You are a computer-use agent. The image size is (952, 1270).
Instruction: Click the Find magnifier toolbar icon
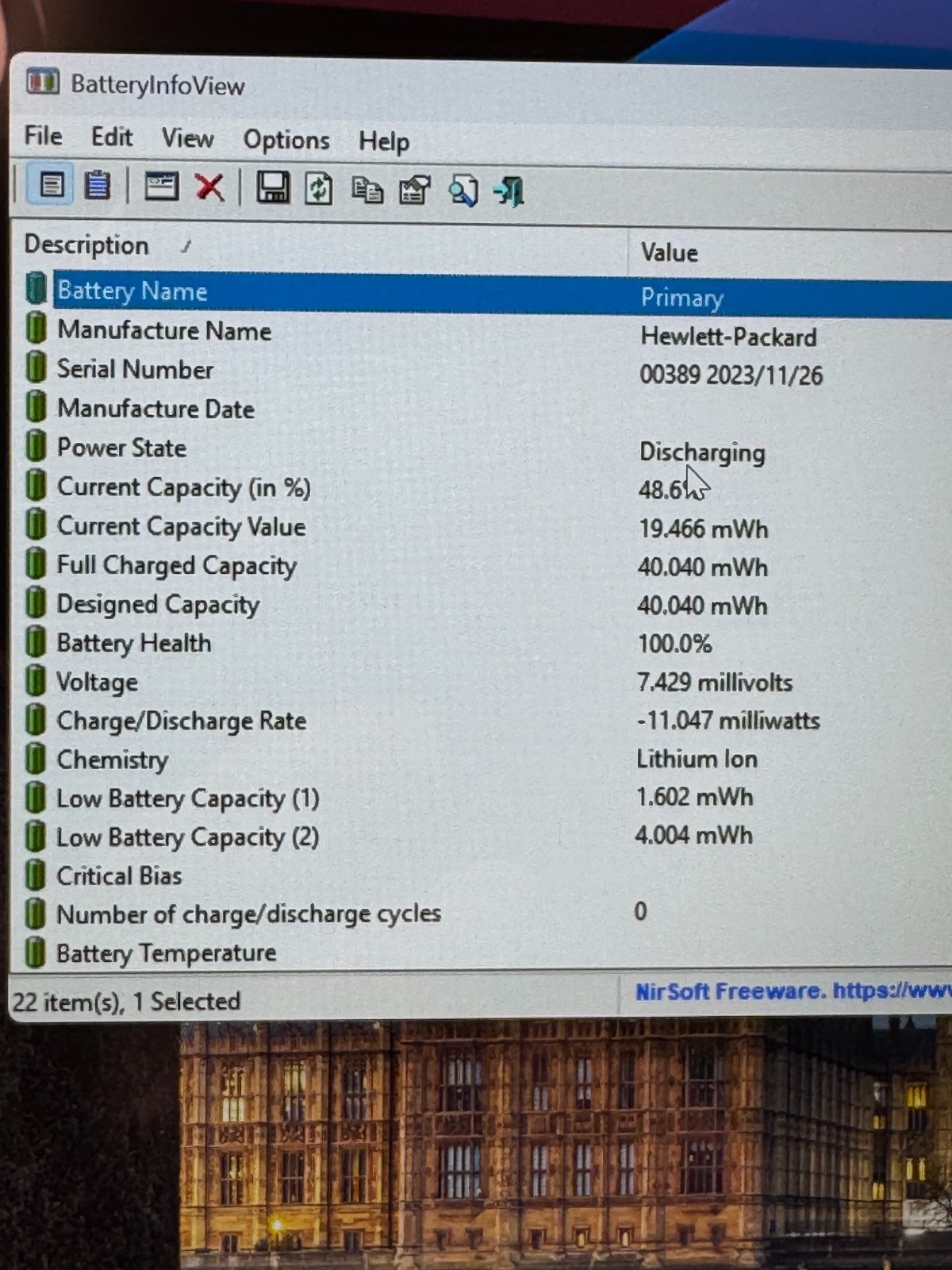pos(463,191)
